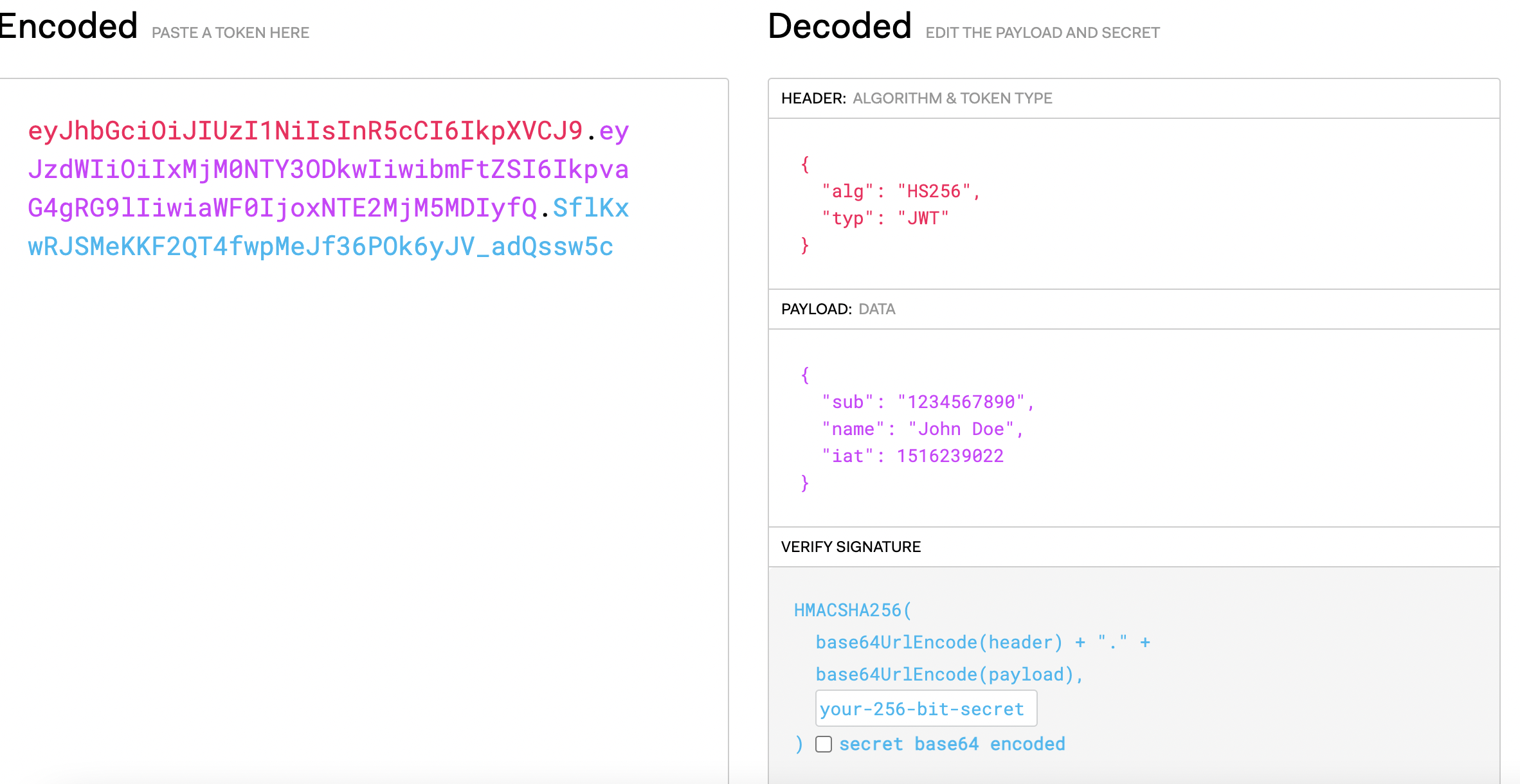This screenshot has height=784, width=1520.
Task: Click the "name": "John Doe" payload line
Action: (x=923, y=429)
